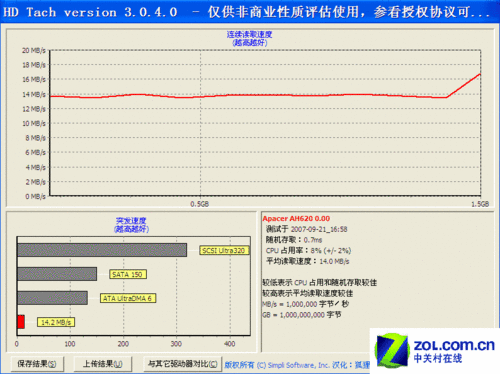Click the GB = 1,000,000,000 字节 note
Image resolution: width=500 pixels, height=374 pixels.
302,315
